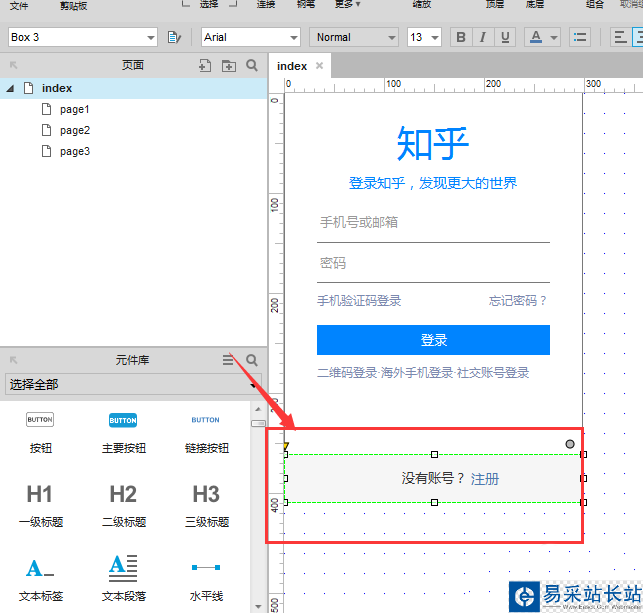
Task: Toggle italic text formatting
Action: tap(483, 37)
